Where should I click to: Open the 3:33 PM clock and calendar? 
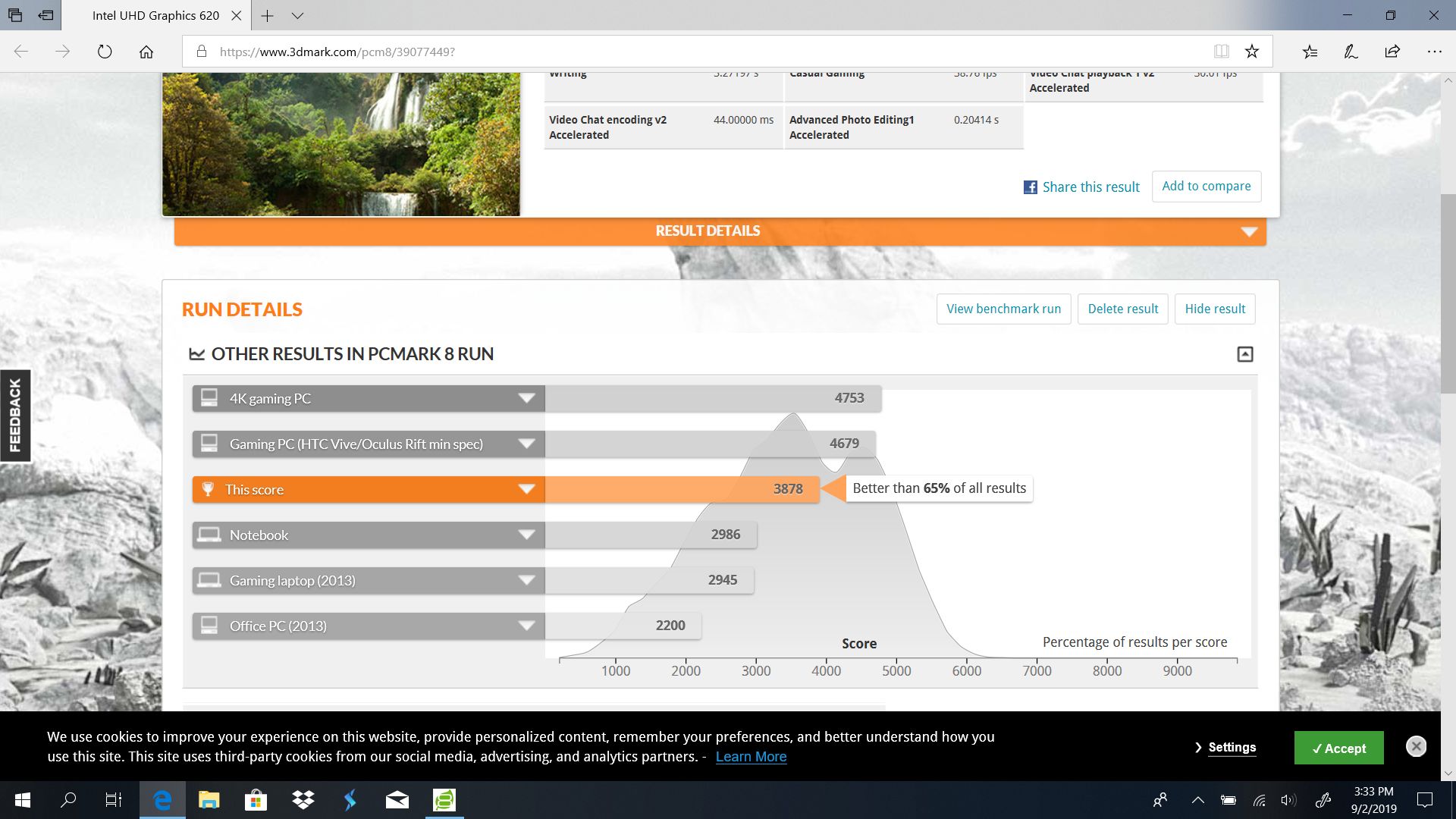click(x=1373, y=800)
